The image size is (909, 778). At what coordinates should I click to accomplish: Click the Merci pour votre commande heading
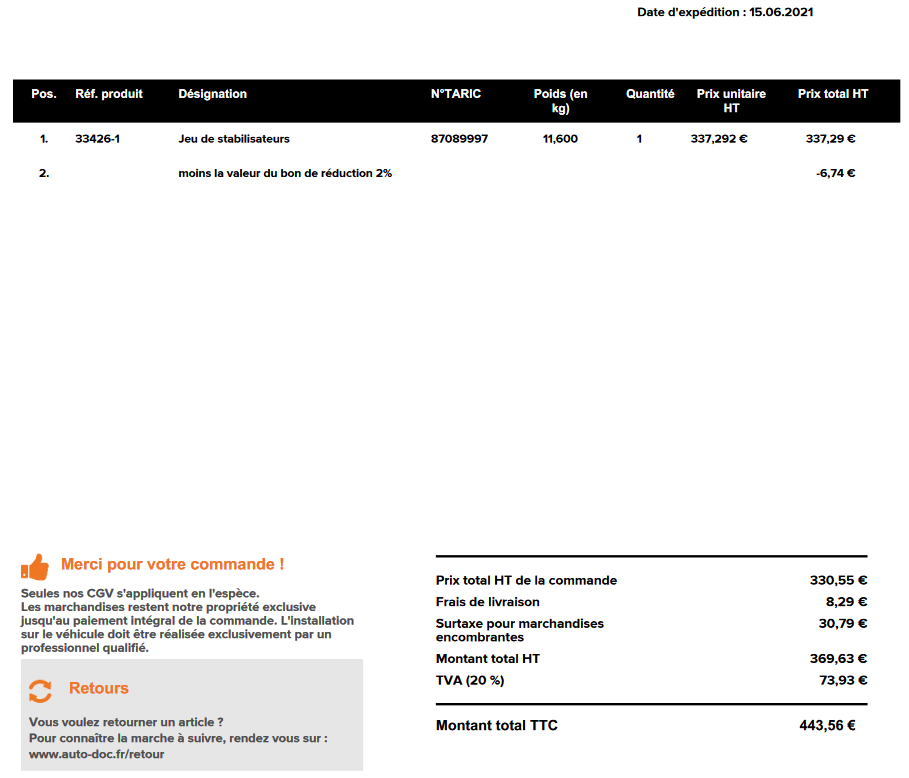click(x=172, y=565)
